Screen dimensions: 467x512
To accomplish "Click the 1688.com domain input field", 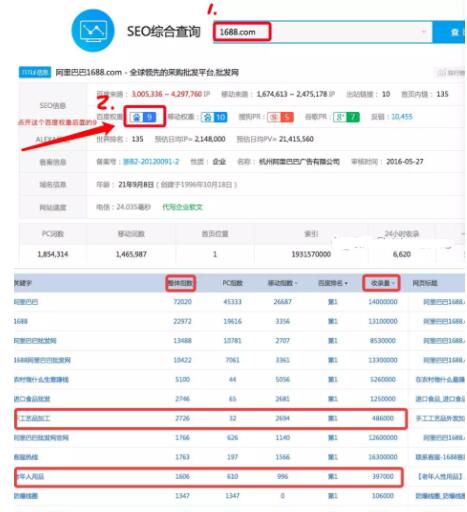I will click(322, 32).
